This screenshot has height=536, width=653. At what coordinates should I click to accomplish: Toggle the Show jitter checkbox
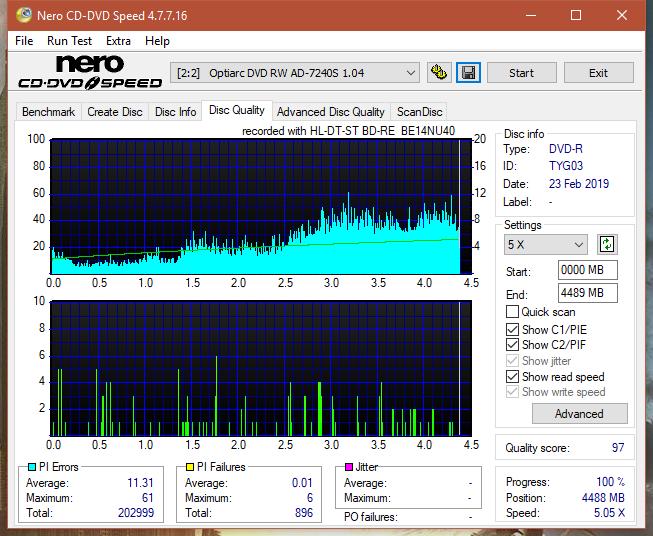click(512, 361)
